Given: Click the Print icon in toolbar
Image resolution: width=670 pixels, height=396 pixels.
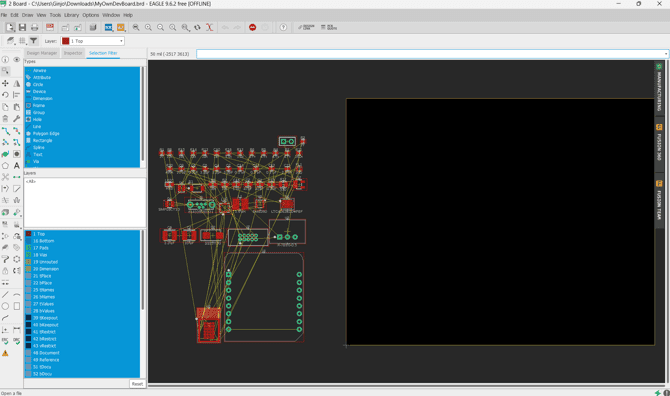Looking at the screenshot, I should click(x=35, y=27).
